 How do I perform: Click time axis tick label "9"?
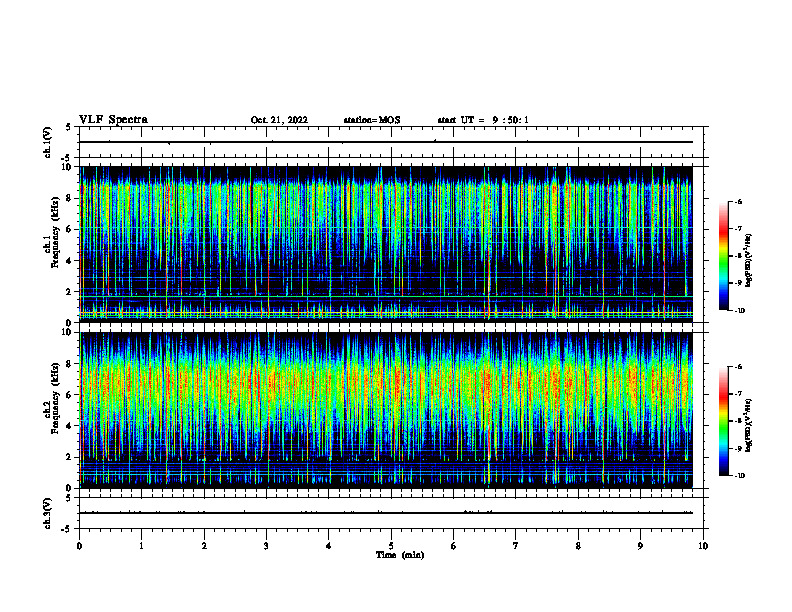tap(640, 546)
